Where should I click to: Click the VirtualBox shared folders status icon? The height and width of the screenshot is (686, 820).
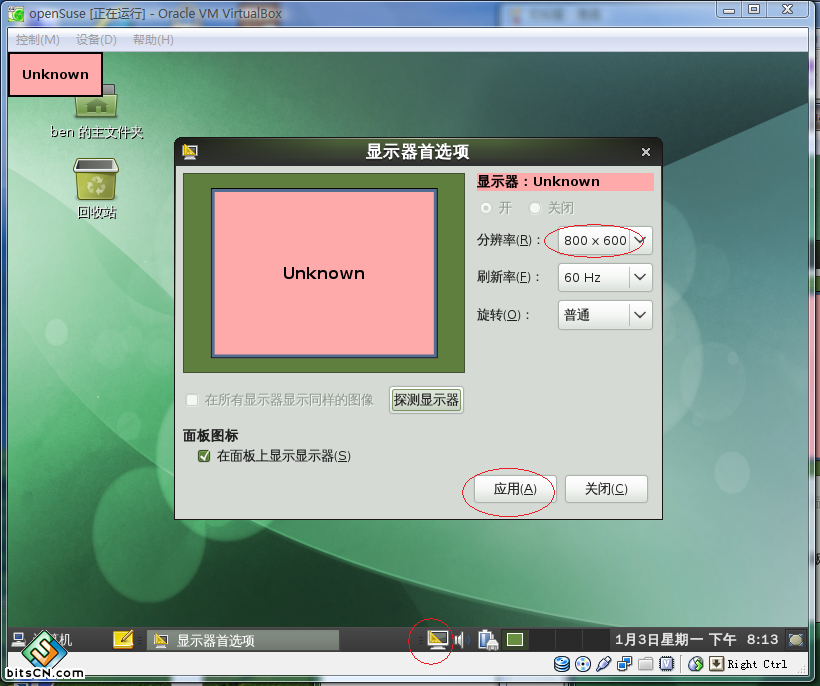pyautogui.click(x=645, y=664)
